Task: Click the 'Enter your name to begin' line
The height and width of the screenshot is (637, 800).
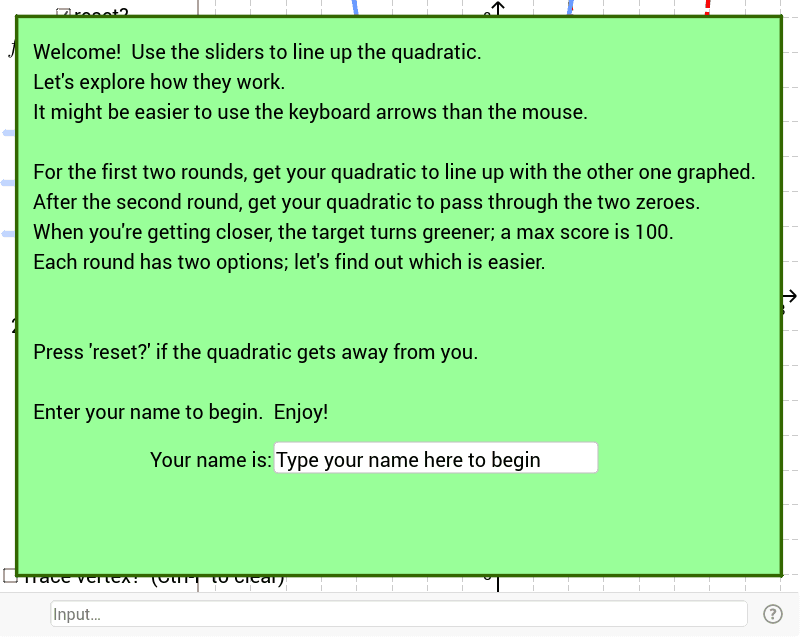Action: pyautogui.click(x=181, y=412)
